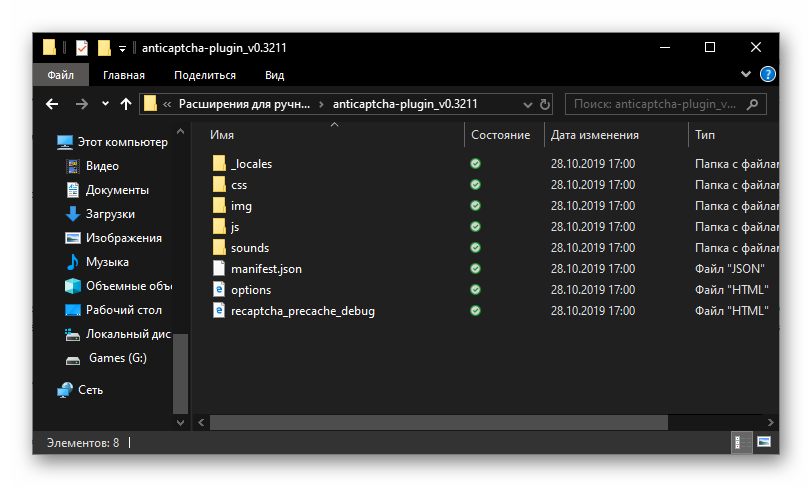Click the Properties icon in title bar
The height and width of the screenshot is (487, 812).
[x=82, y=47]
